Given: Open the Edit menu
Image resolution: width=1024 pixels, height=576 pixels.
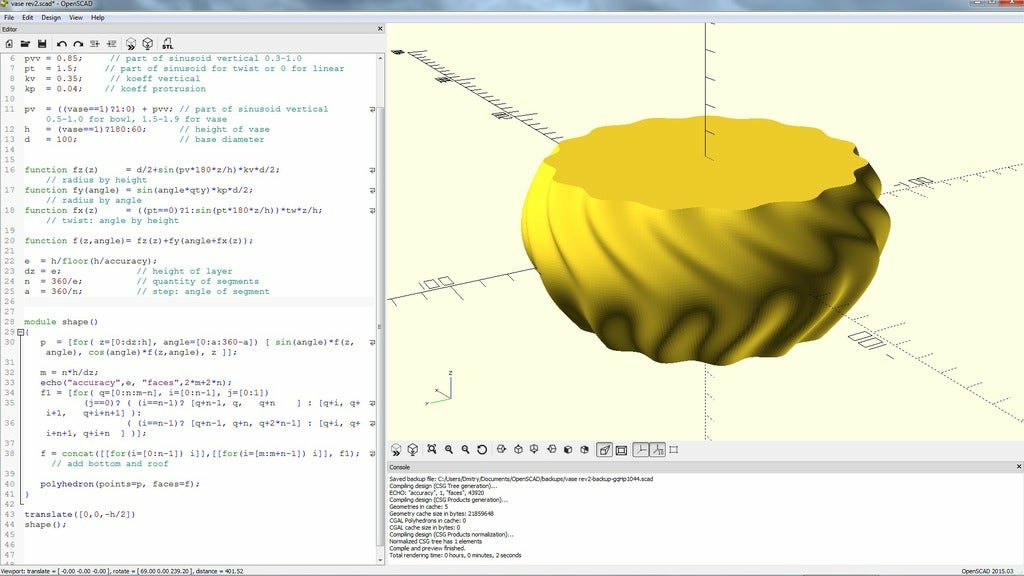Looking at the screenshot, I should click(x=27, y=17).
